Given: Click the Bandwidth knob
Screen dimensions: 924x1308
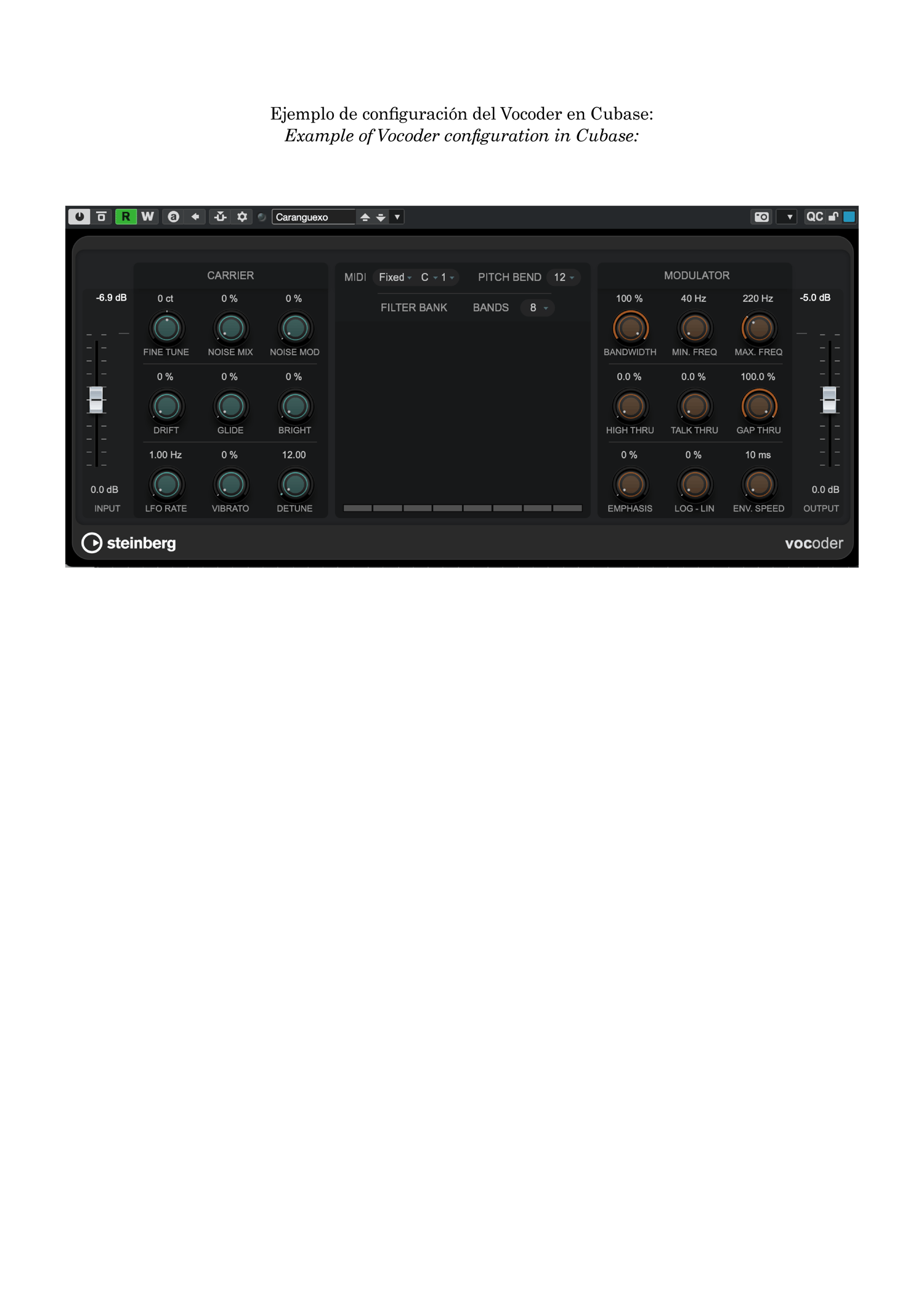Looking at the screenshot, I should pyautogui.click(x=630, y=328).
